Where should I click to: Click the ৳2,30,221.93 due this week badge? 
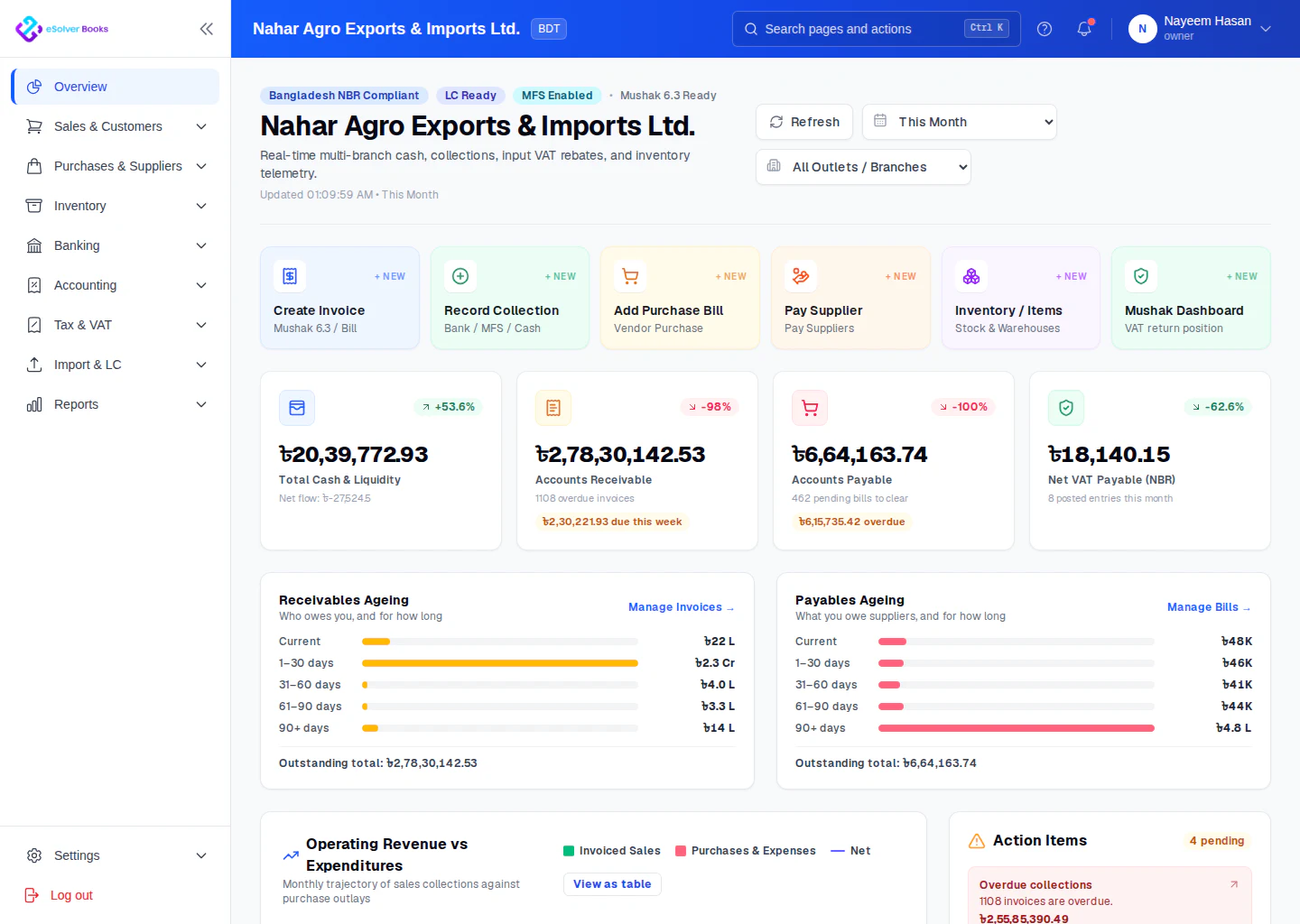(612, 522)
